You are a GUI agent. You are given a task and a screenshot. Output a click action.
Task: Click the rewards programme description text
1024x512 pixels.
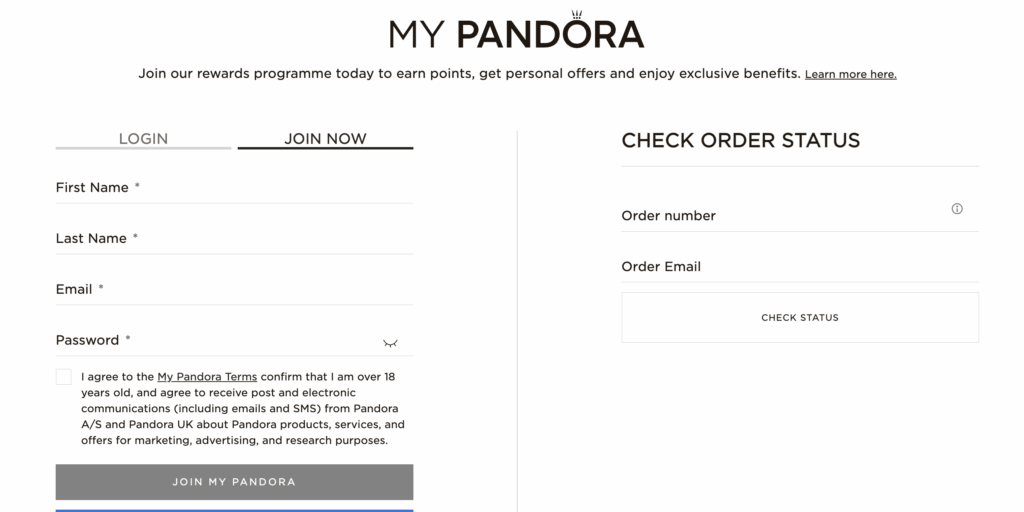(469, 74)
